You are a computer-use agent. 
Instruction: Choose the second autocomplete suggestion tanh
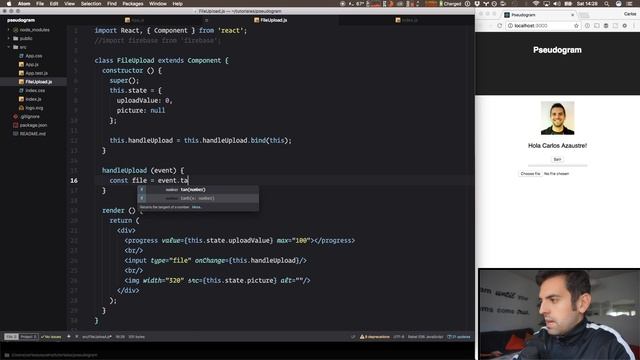pyautogui.click(x=198, y=198)
